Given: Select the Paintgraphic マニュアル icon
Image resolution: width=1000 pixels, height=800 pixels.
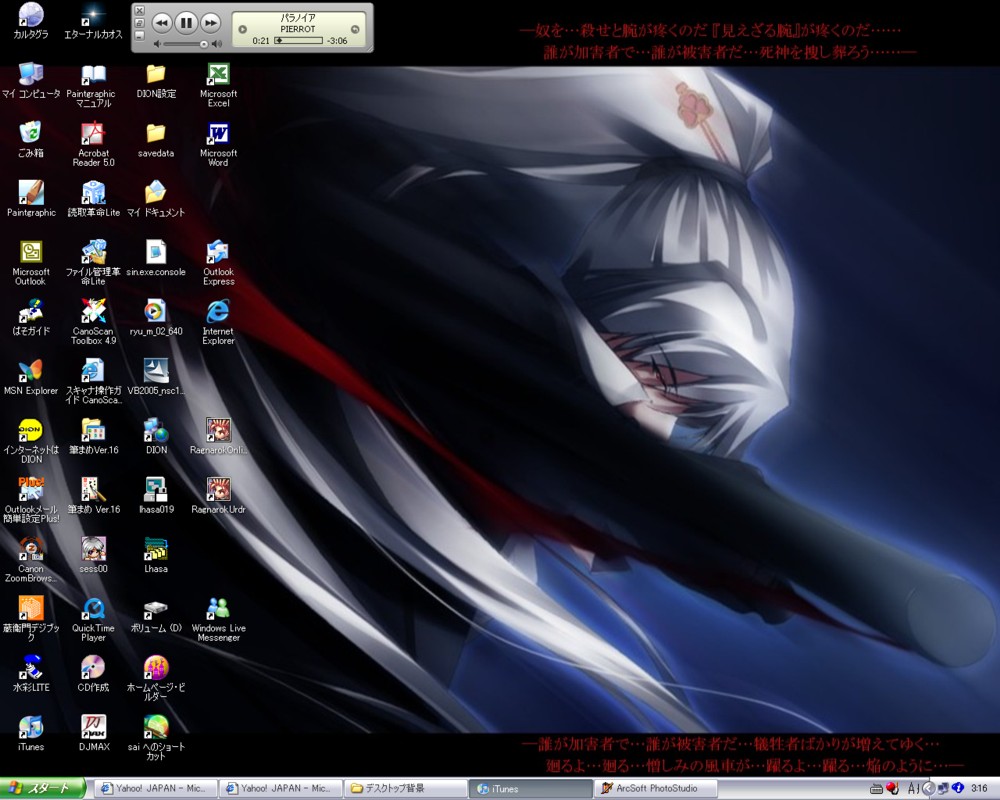Looking at the screenshot, I should pyautogui.click(x=93, y=85).
